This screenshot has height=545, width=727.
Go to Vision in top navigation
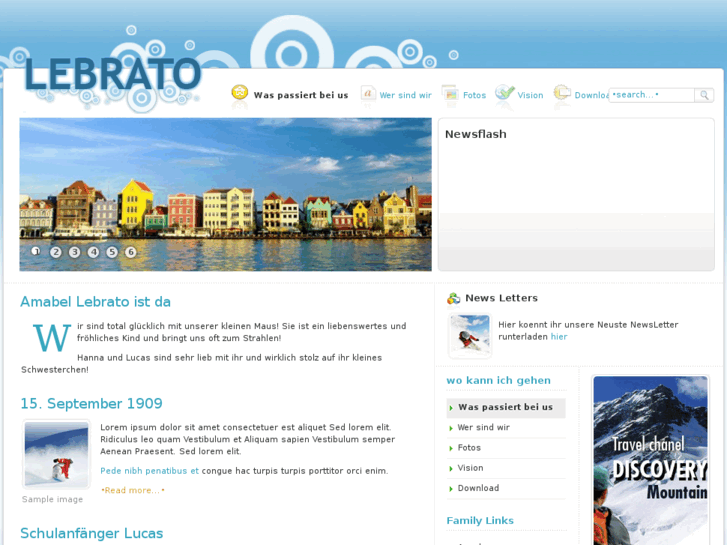pos(530,95)
